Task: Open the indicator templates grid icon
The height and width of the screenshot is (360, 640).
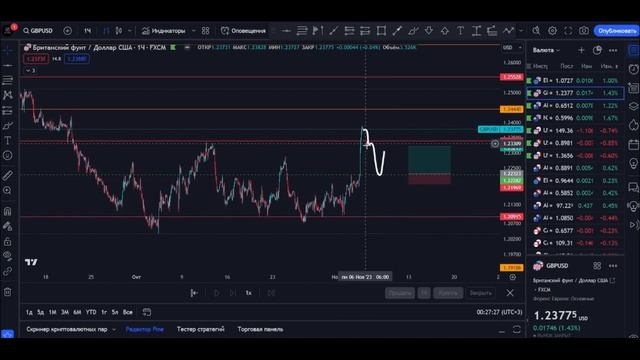Action: (x=206, y=31)
